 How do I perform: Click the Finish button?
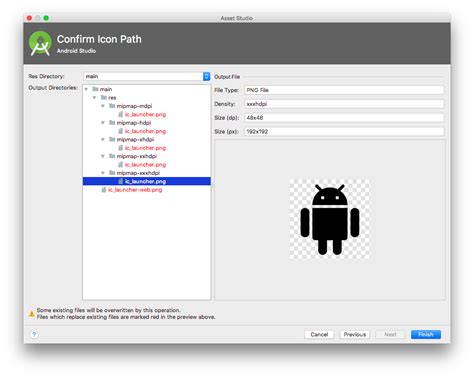(x=426, y=334)
